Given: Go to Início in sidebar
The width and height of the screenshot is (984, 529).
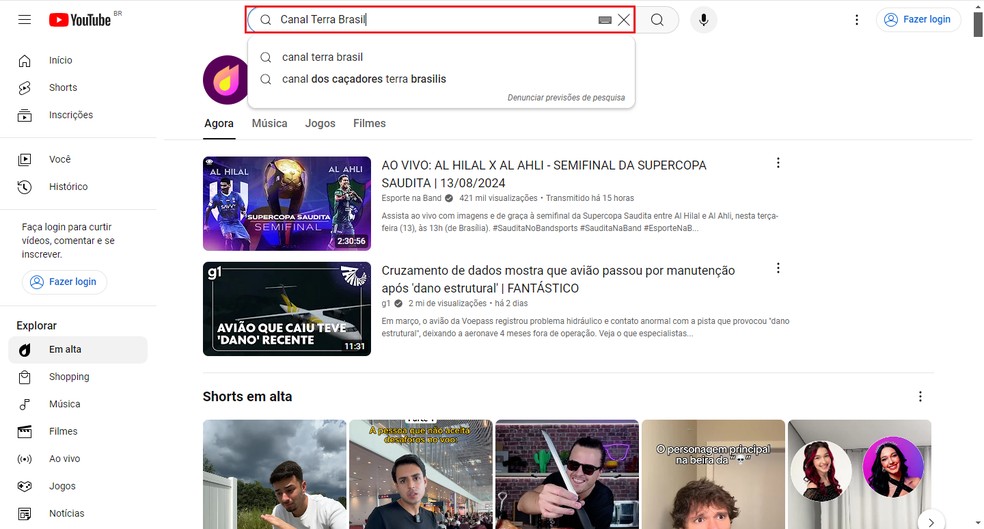Looking at the screenshot, I should coord(78,60).
